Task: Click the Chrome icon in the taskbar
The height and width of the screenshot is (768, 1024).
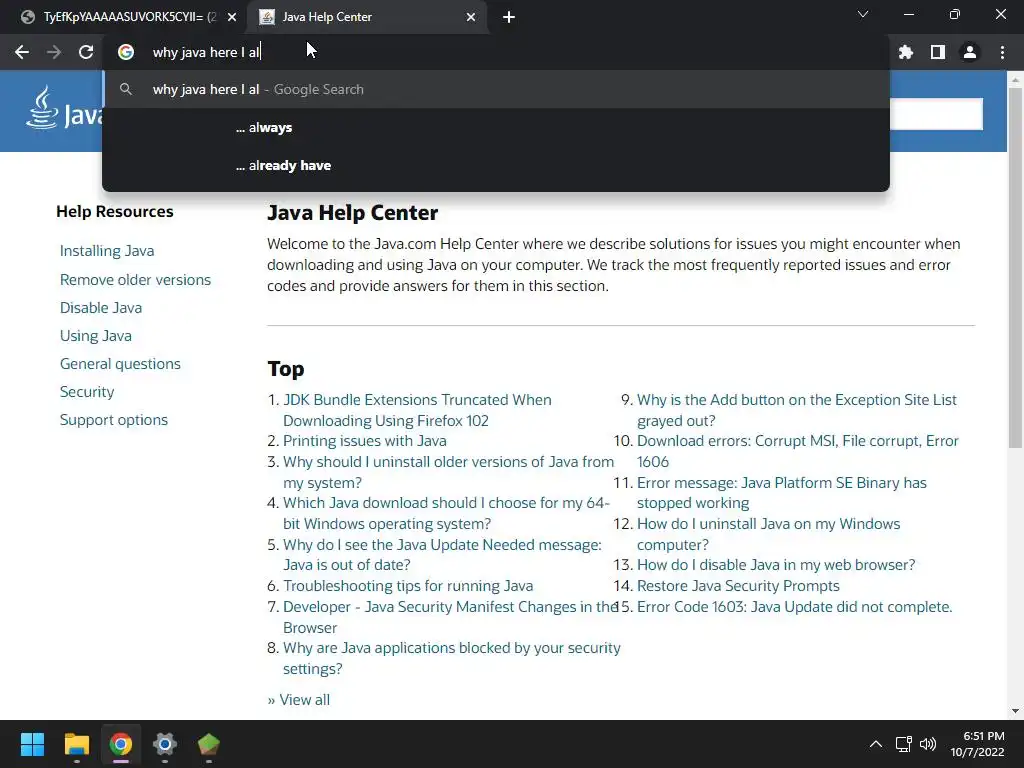Action: point(120,744)
